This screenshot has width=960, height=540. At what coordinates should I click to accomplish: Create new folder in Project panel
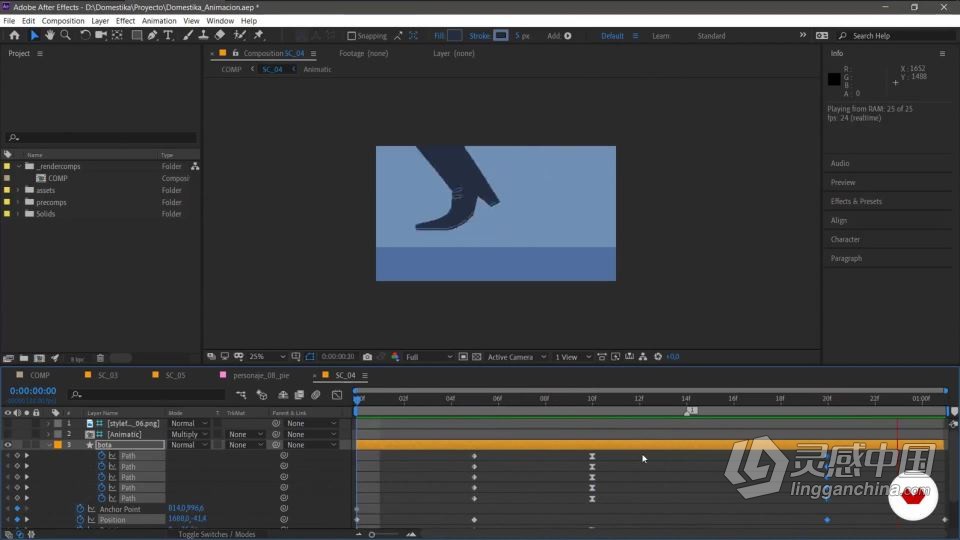tap(24, 359)
